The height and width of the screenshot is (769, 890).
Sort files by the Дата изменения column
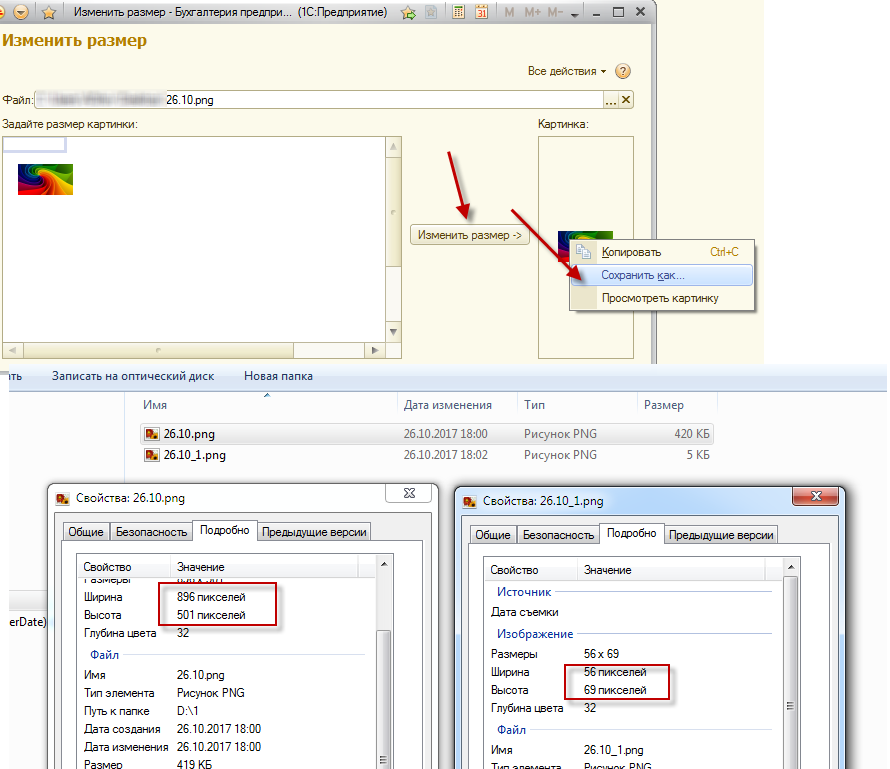click(x=448, y=405)
